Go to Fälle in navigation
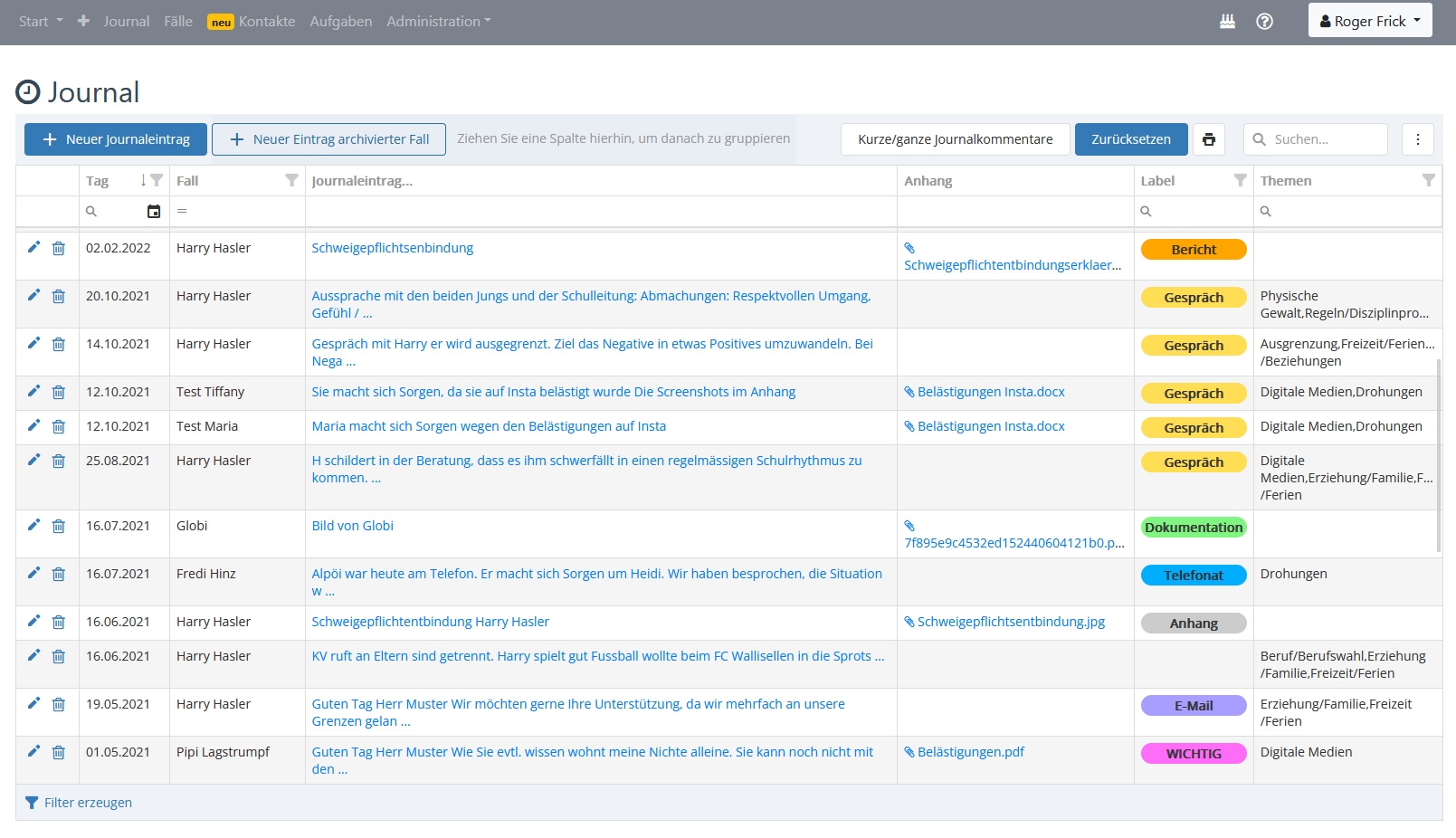Image resolution: width=1456 pixels, height=838 pixels. (178, 22)
